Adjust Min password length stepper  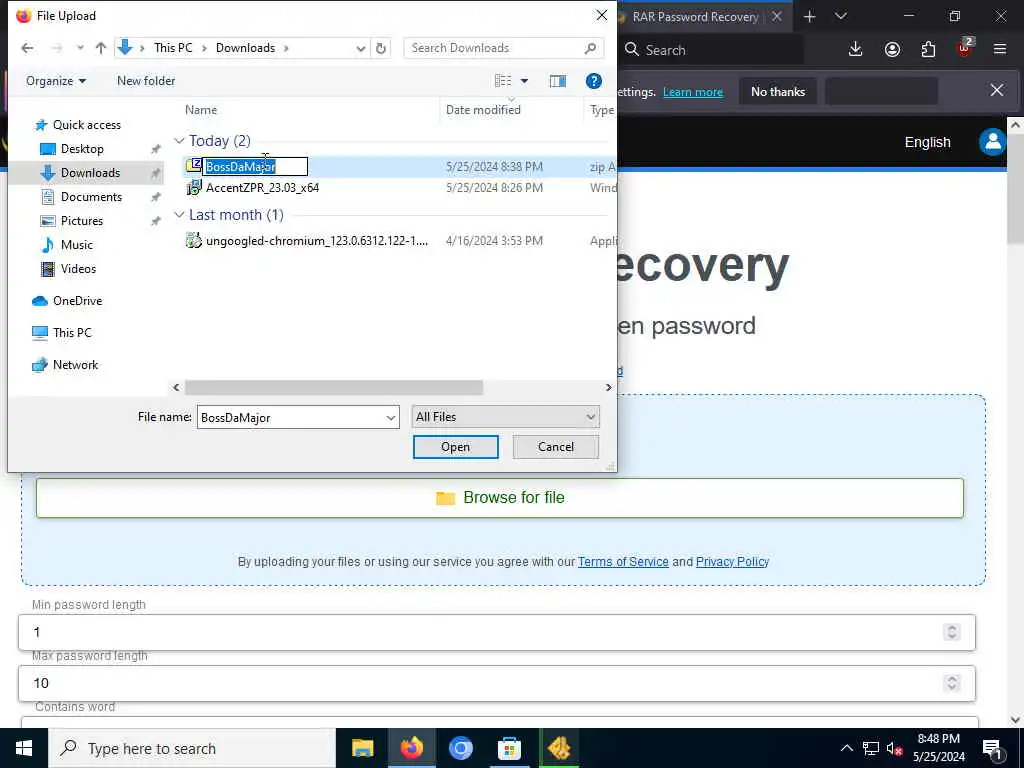click(952, 632)
